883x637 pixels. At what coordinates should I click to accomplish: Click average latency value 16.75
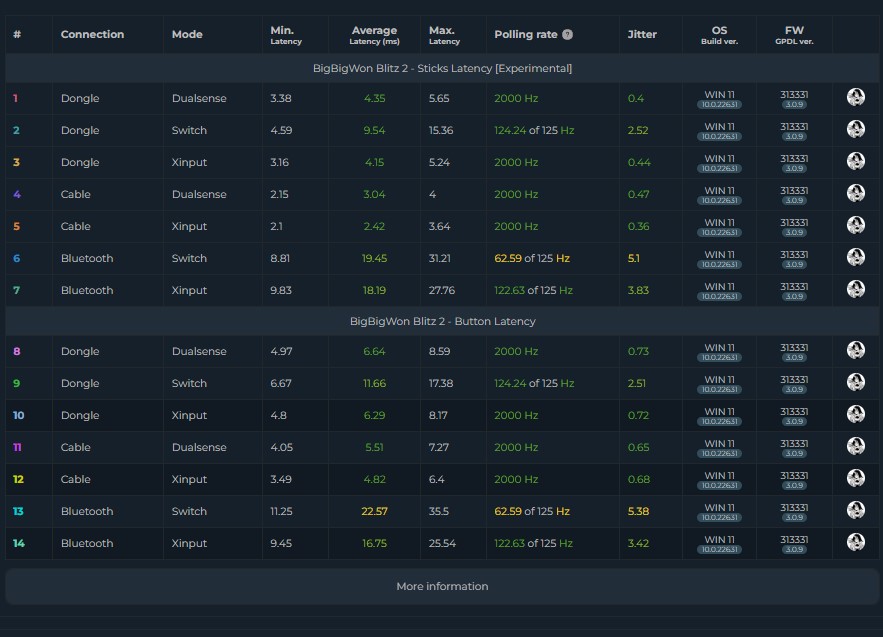[374, 543]
